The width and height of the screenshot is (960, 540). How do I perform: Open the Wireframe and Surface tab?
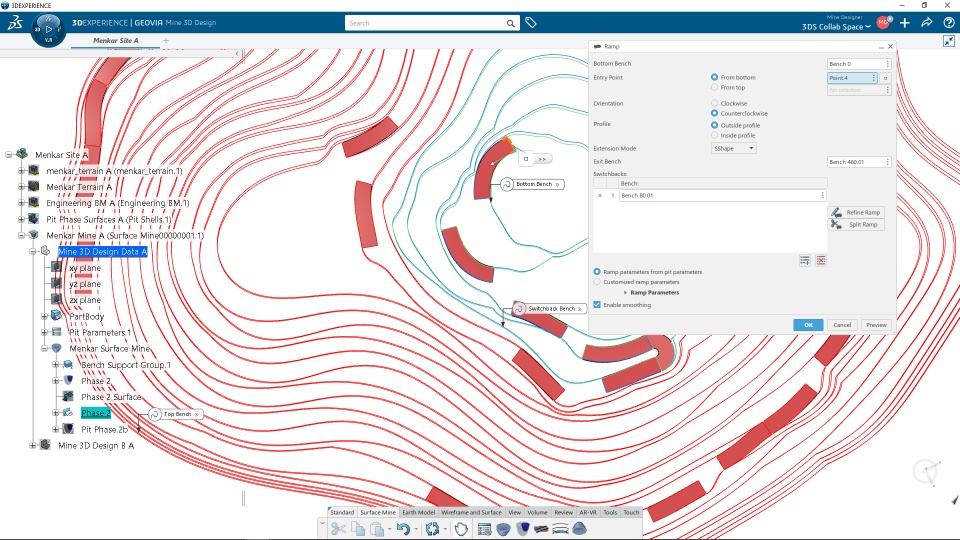point(471,512)
